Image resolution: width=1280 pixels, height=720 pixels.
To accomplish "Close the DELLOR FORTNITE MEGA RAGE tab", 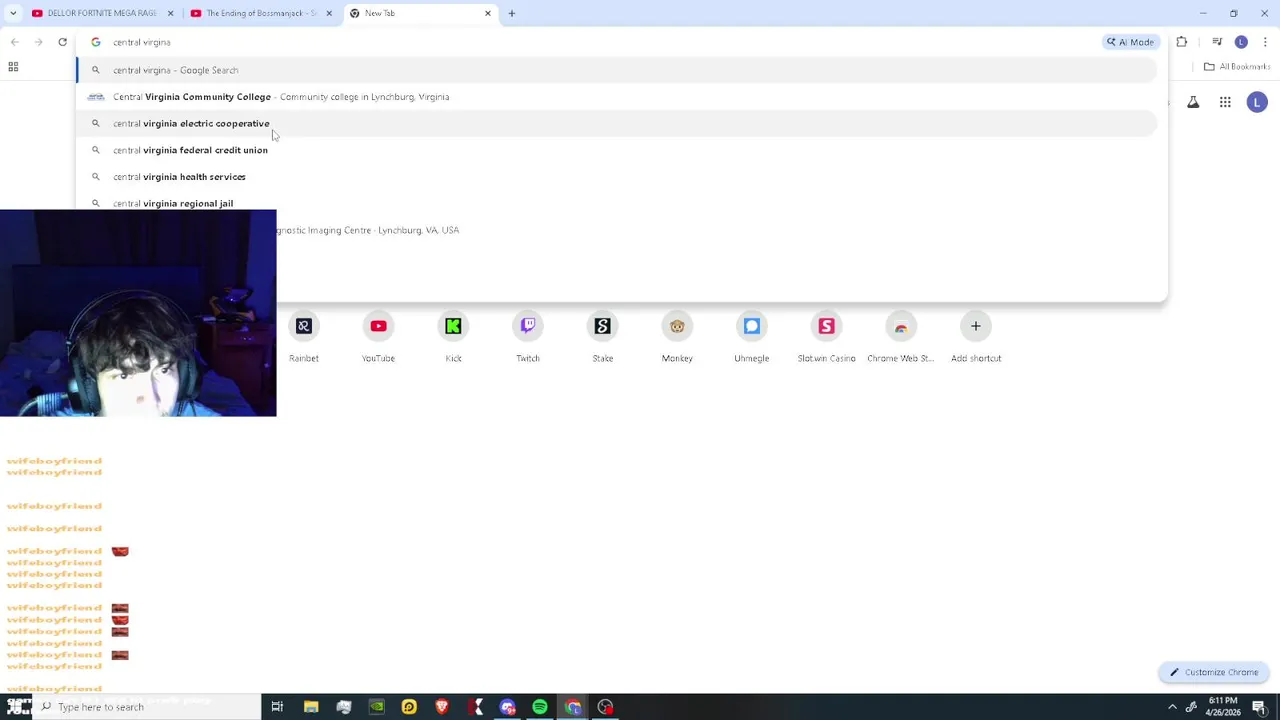I will (170, 13).
